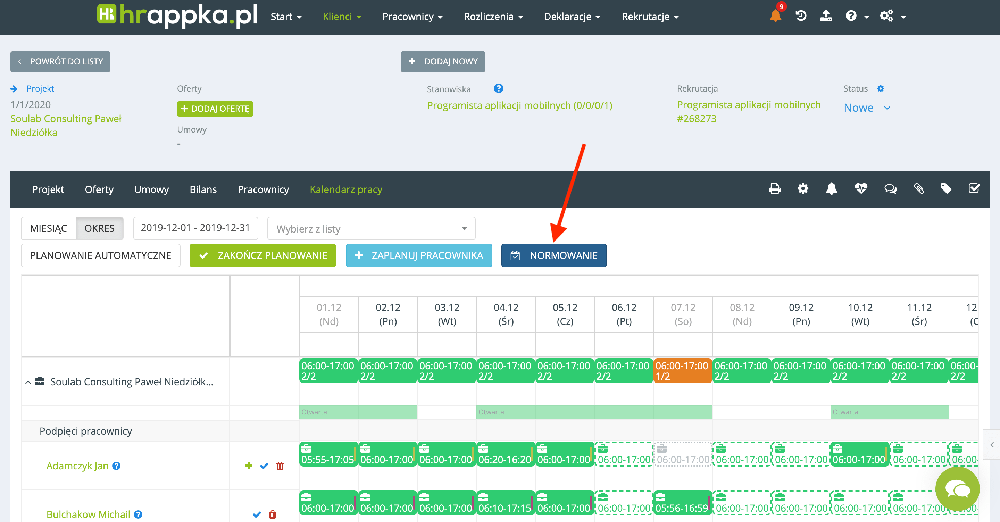This screenshot has width=1000, height=522.
Task: Click help icon beside Bulchakow Michail
Action: [x=138, y=514]
